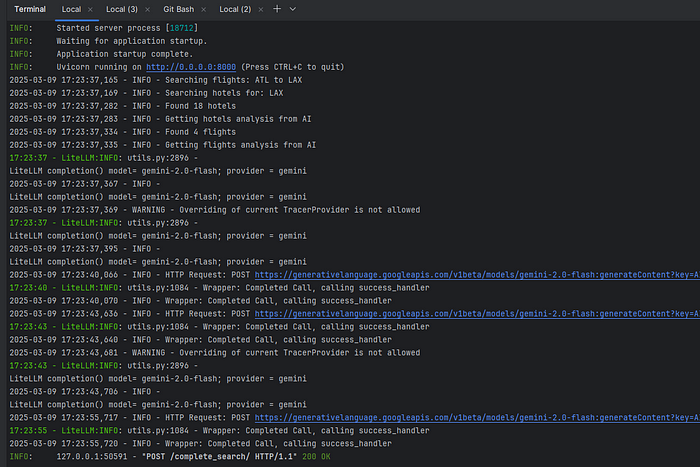Select the 'Searching hotels for: LAX' line

pos(146,93)
